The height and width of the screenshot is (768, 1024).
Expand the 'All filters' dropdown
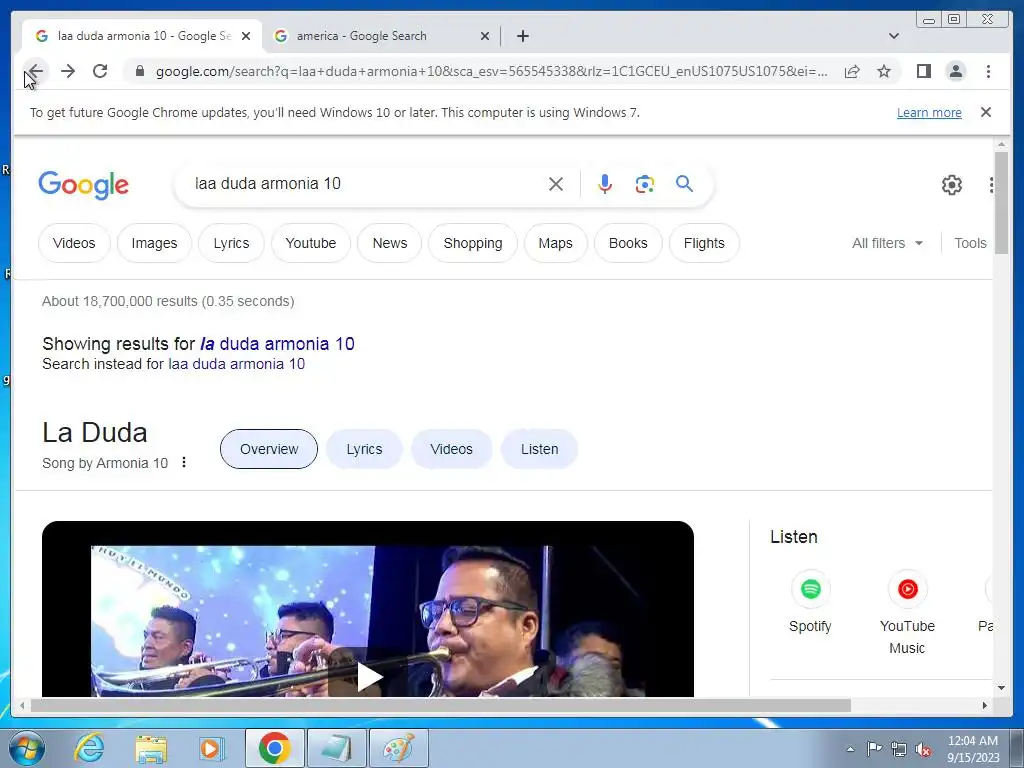click(888, 243)
